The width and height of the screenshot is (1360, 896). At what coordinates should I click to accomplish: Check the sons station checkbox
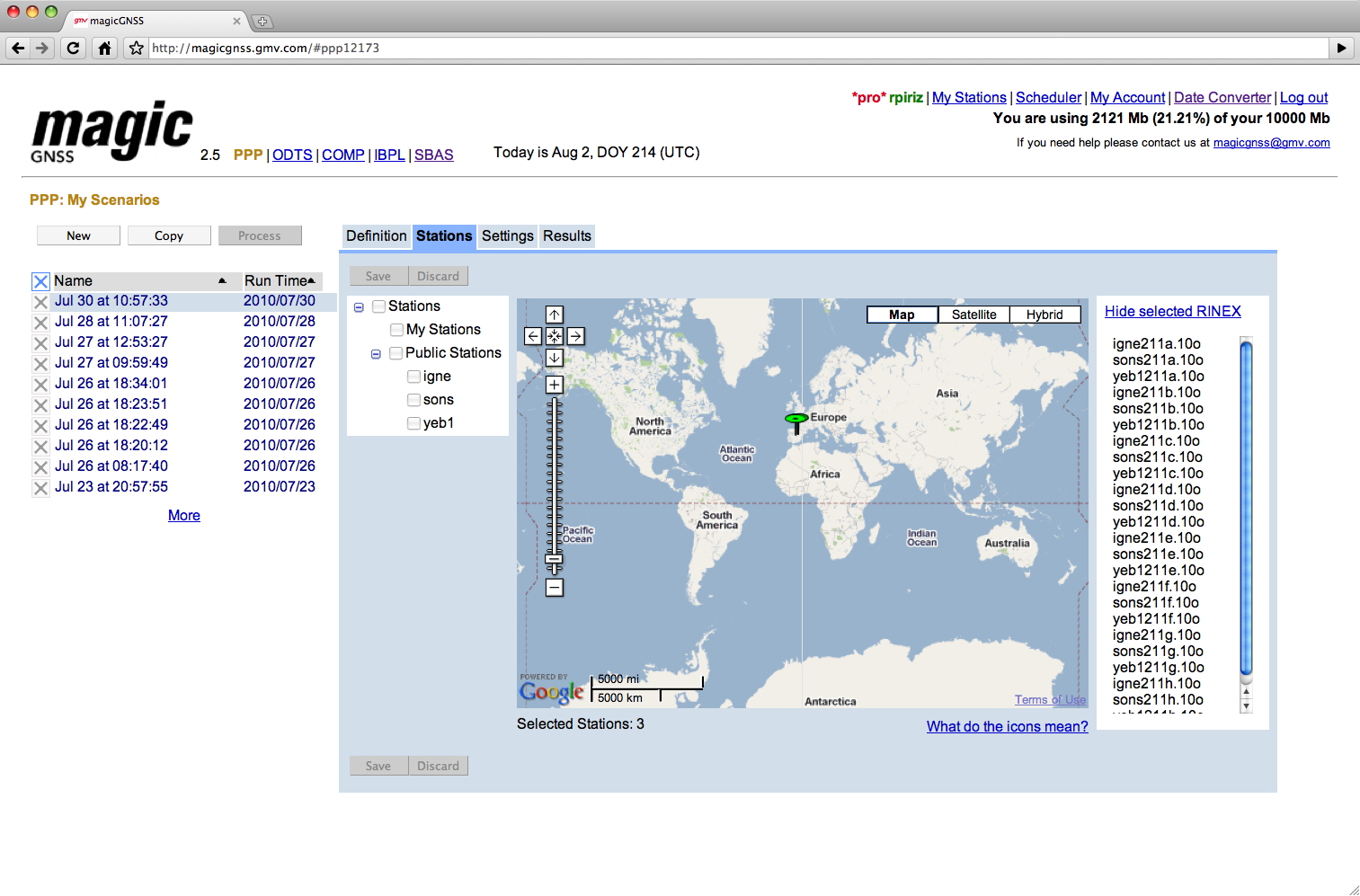413,399
